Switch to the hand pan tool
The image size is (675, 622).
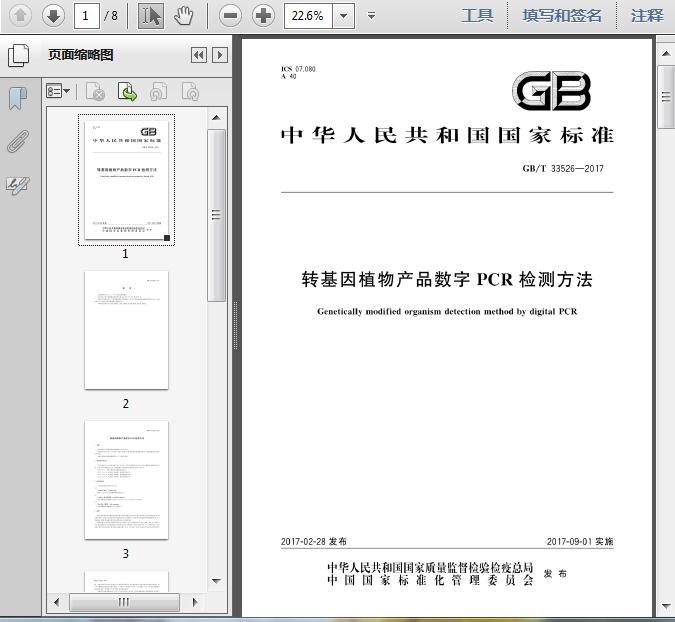(x=183, y=15)
